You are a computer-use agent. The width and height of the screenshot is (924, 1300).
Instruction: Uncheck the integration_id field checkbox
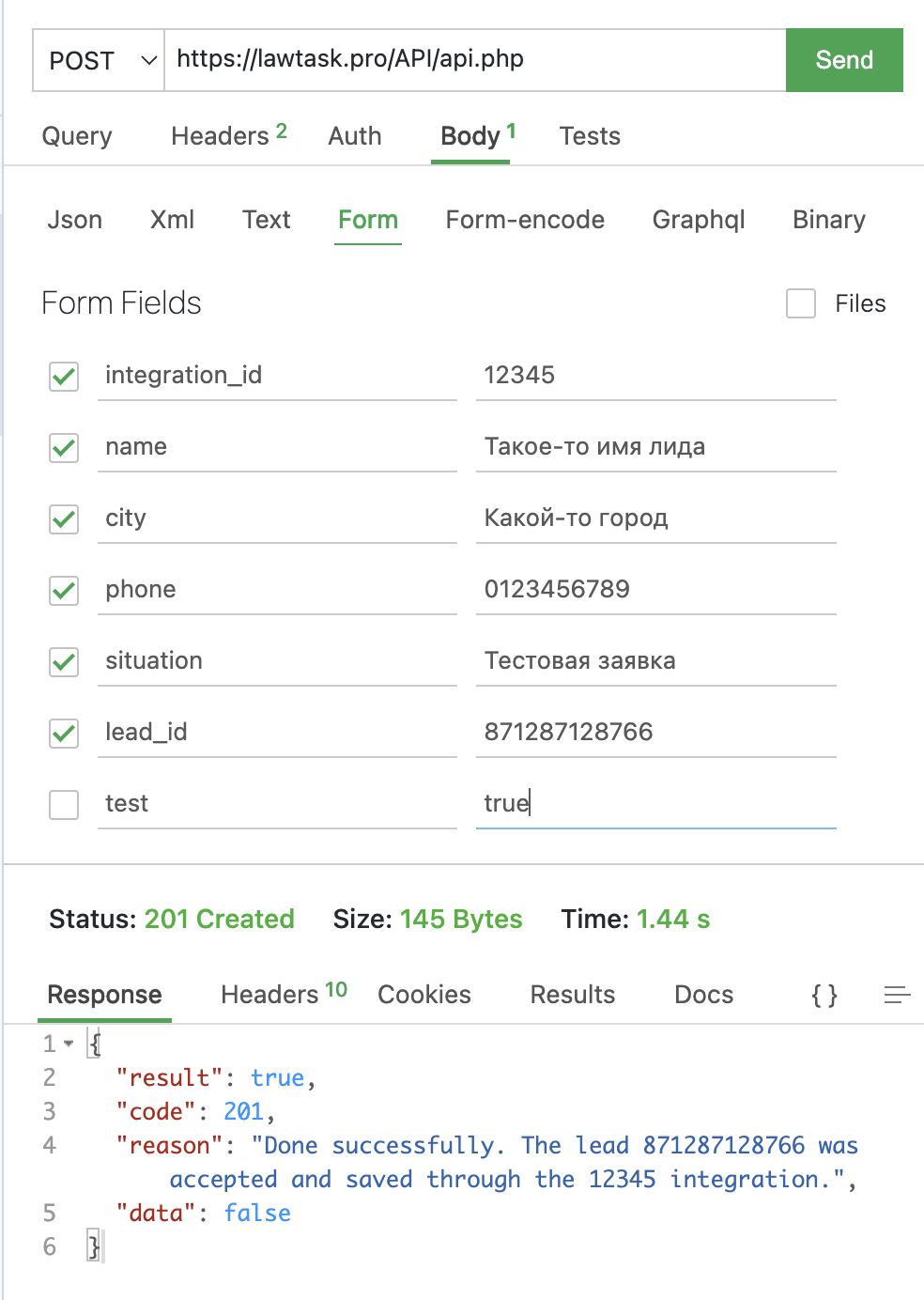[x=64, y=377]
